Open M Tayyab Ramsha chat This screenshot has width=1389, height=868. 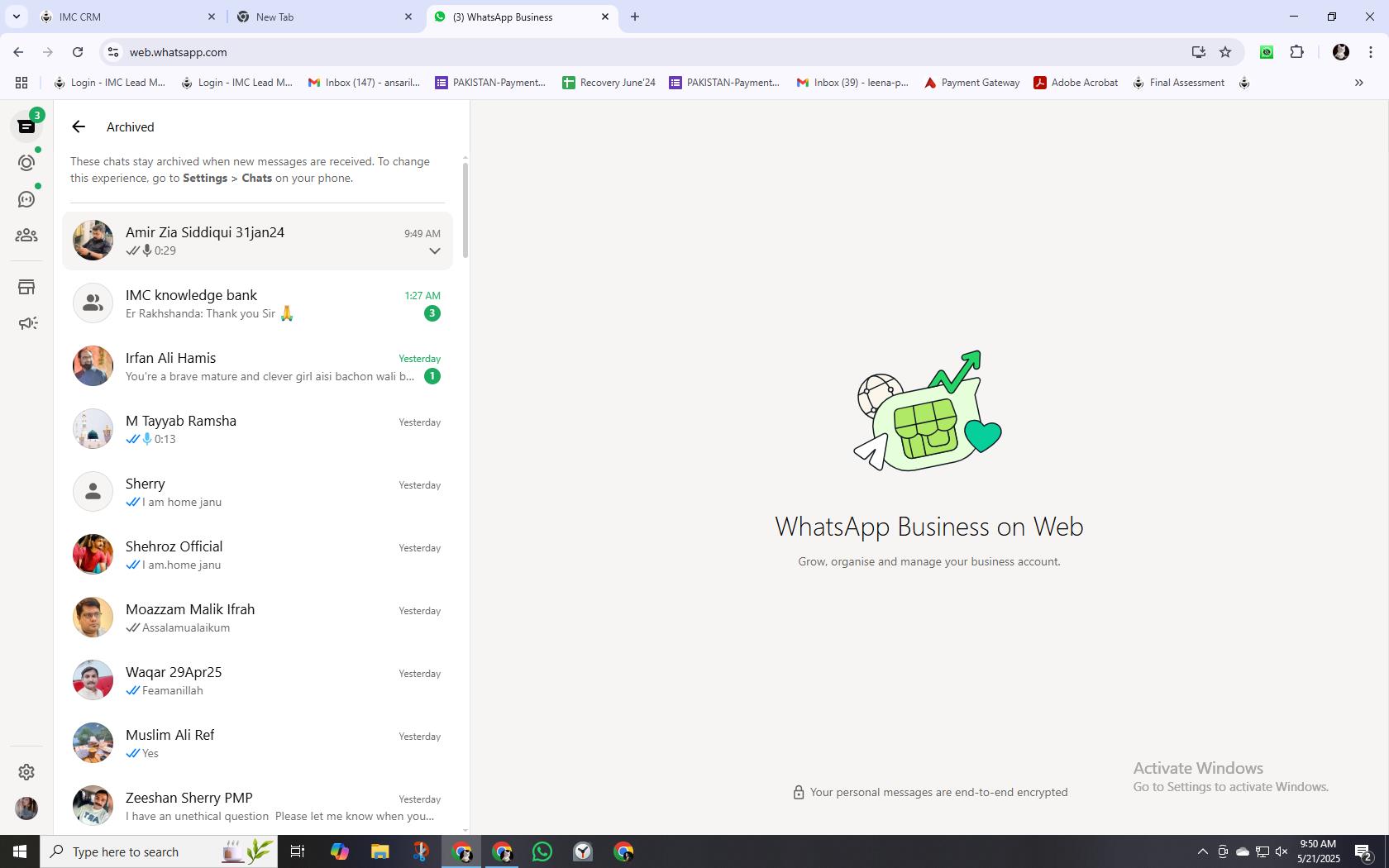point(257,429)
